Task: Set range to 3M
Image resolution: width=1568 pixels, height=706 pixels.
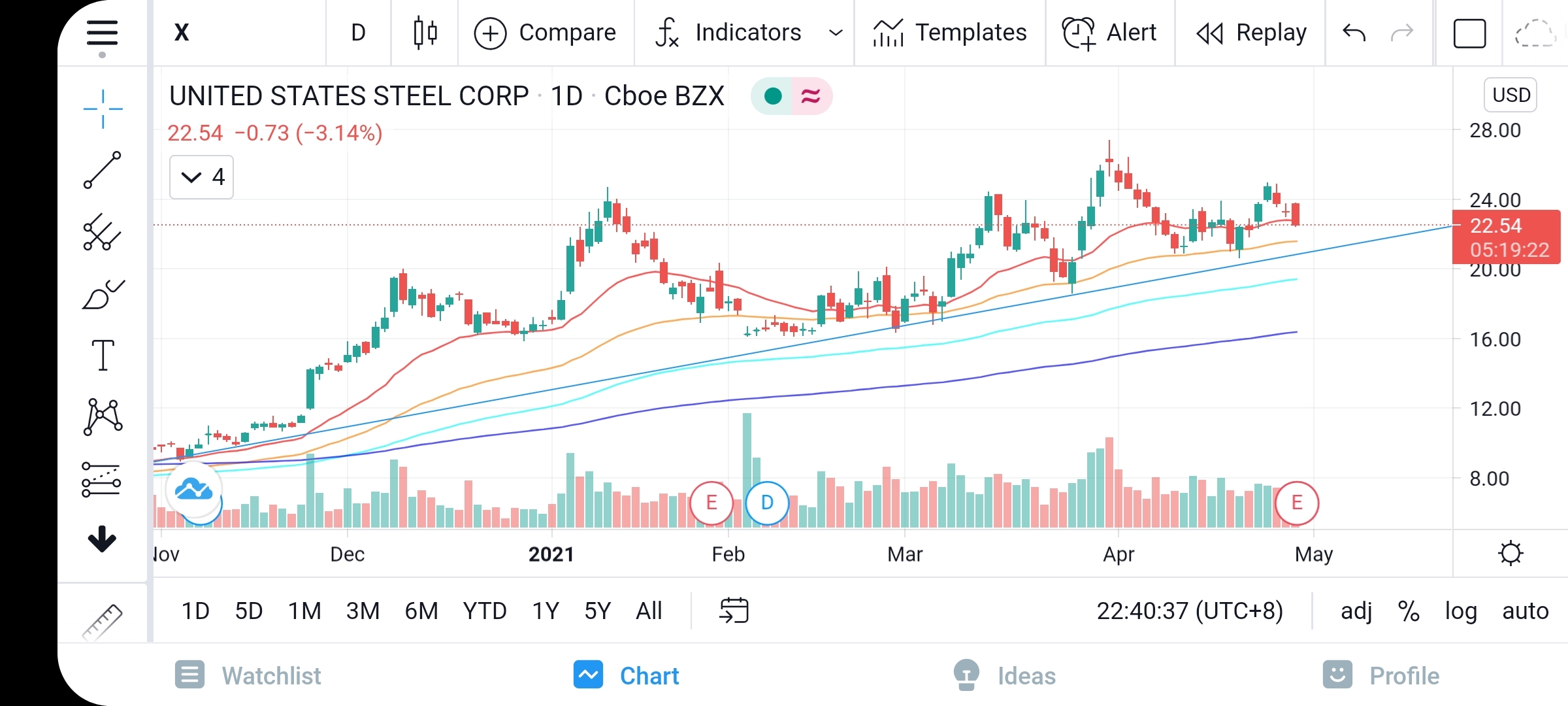Action: click(363, 611)
